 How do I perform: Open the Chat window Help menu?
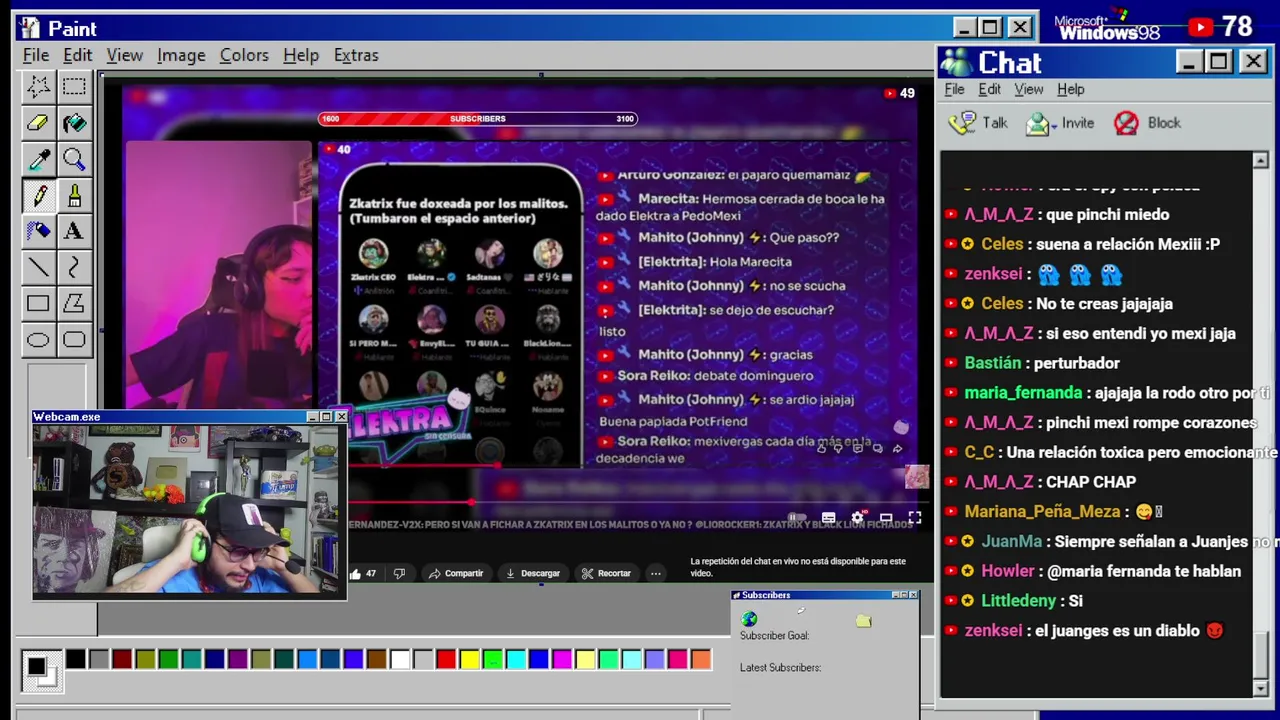(x=1071, y=89)
